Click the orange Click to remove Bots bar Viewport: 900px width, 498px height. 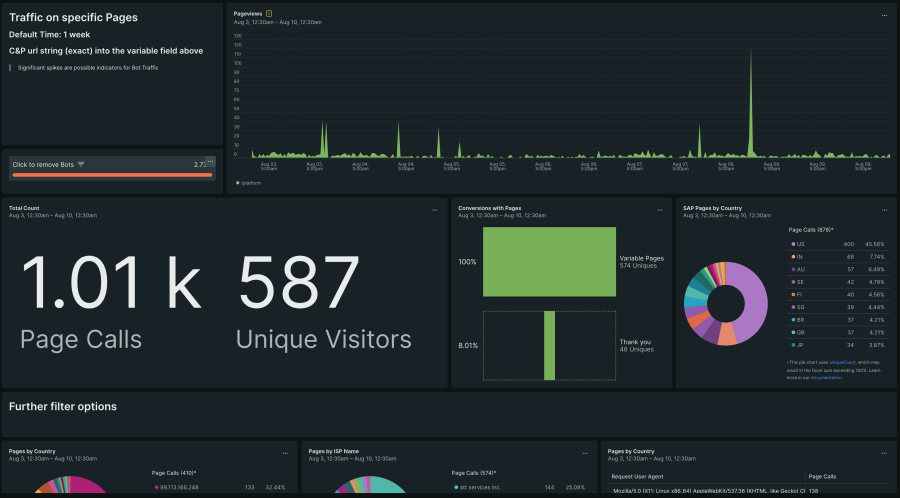pos(112,175)
